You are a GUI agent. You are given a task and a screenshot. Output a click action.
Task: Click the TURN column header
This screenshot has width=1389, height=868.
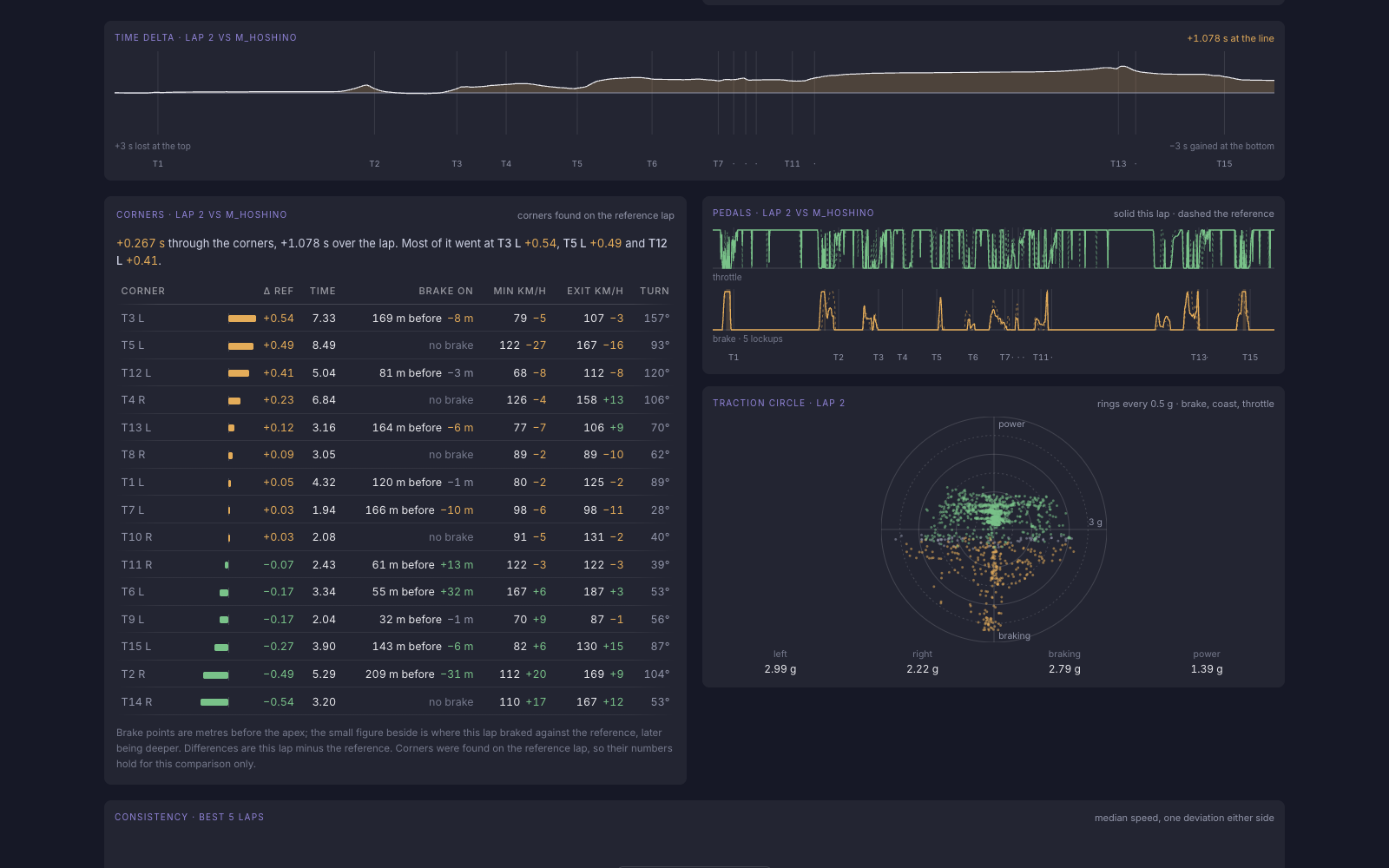coord(655,292)
